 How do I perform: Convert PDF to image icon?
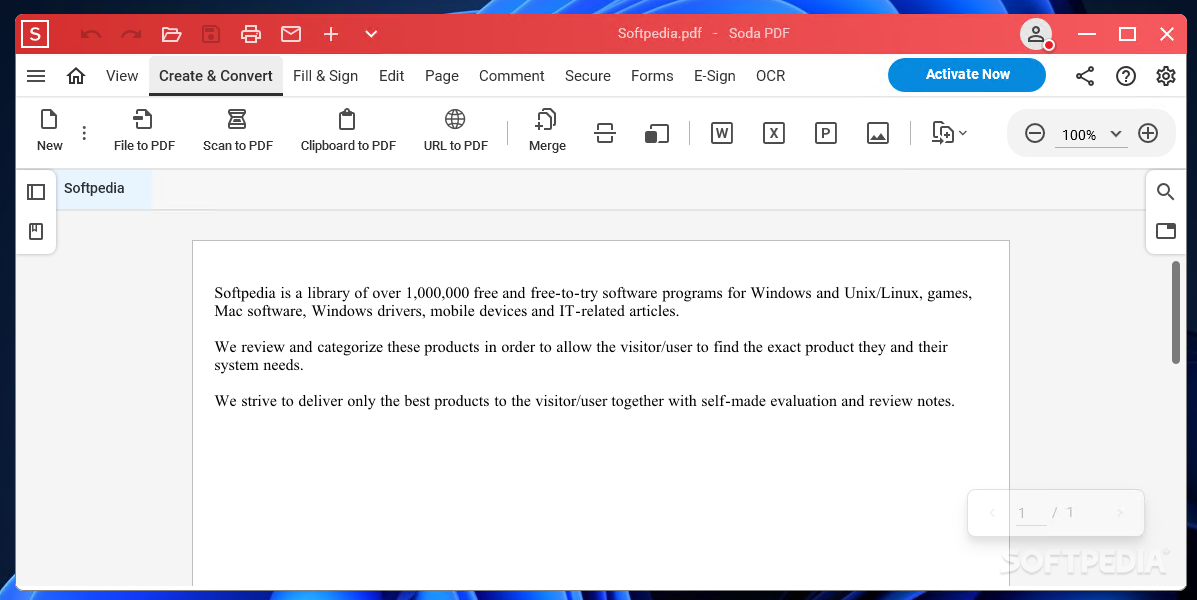(878, 134)
